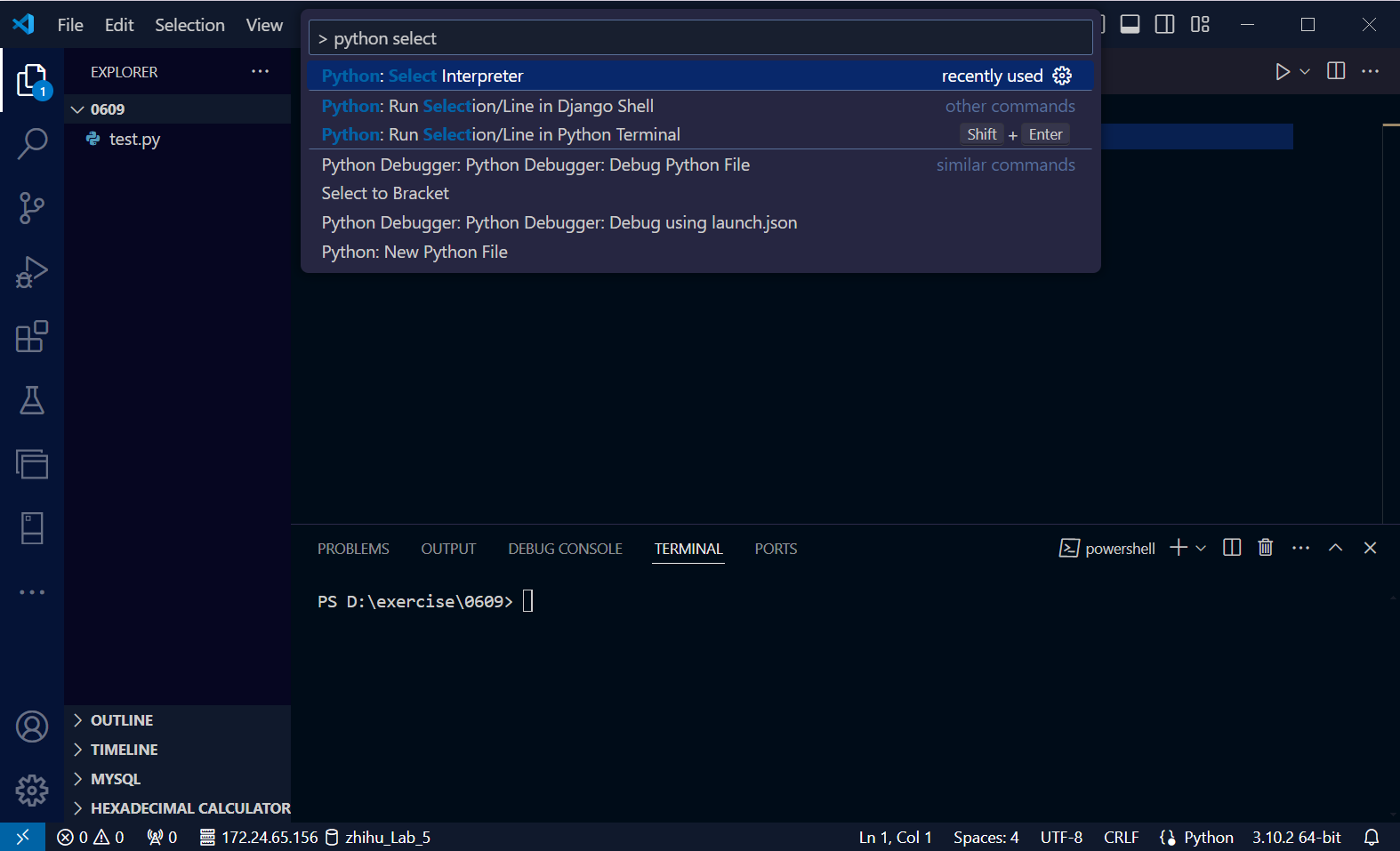Toggle the secondary side bar layout button
The width and height of the screenshot is (1400, 851).
pos(1164,24)
